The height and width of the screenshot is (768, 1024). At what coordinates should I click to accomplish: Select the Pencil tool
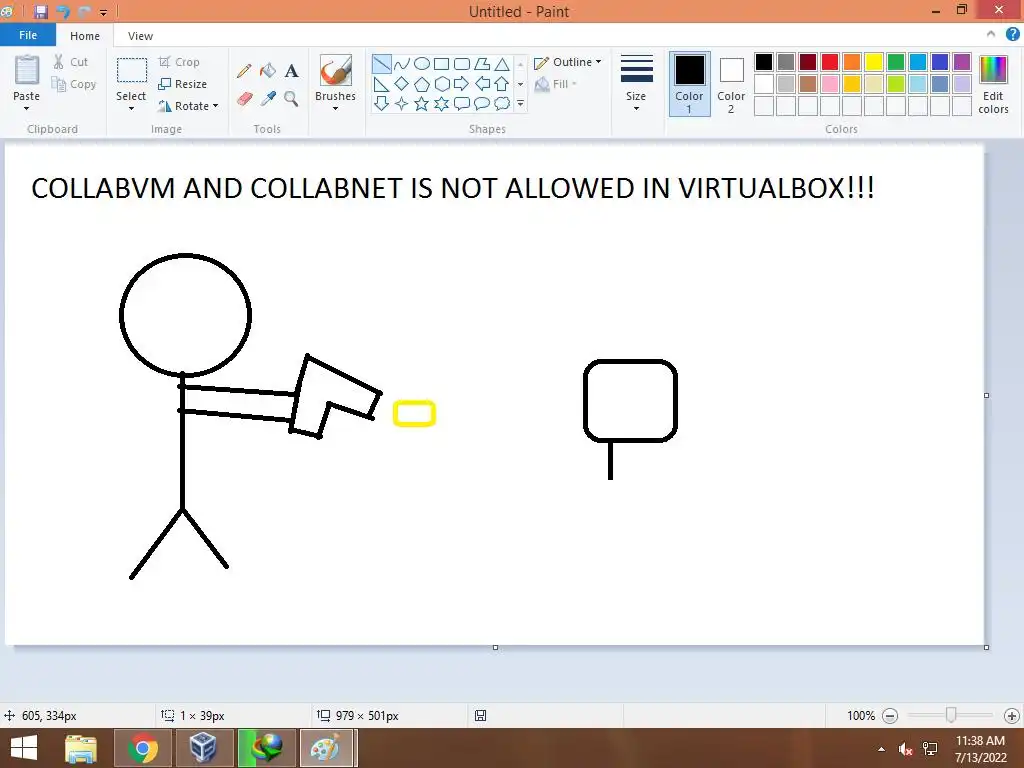(244, 71)
